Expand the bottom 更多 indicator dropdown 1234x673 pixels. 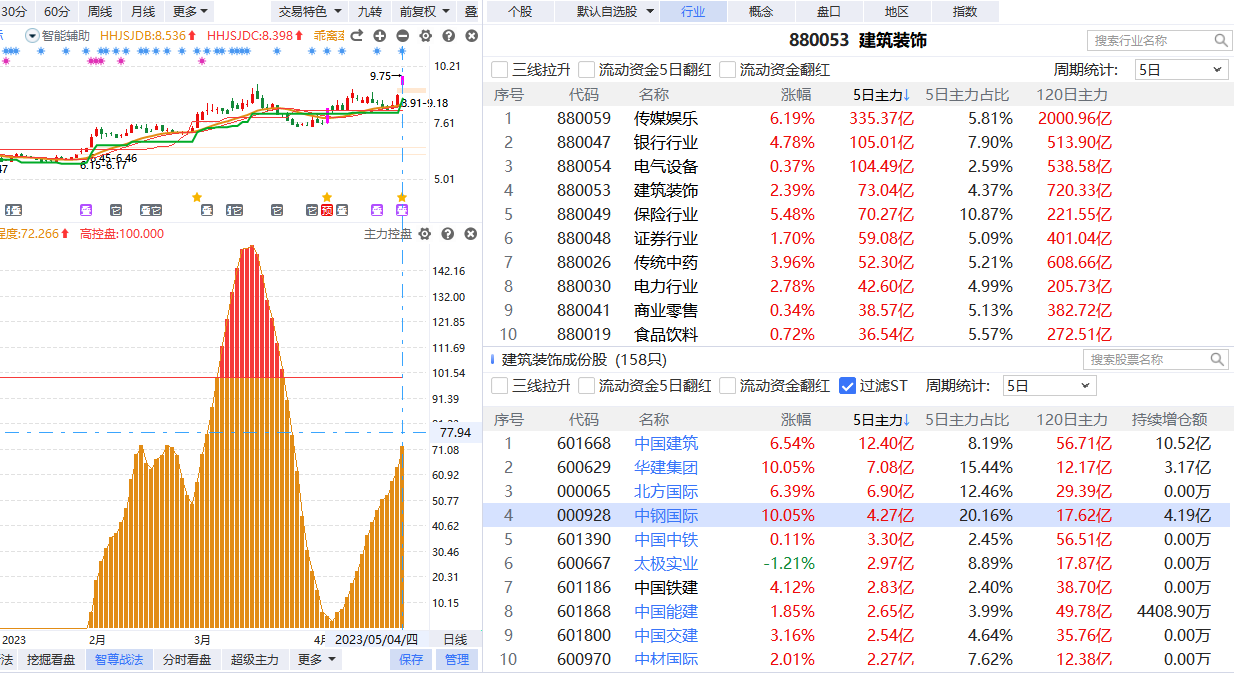tap(316, 660)
